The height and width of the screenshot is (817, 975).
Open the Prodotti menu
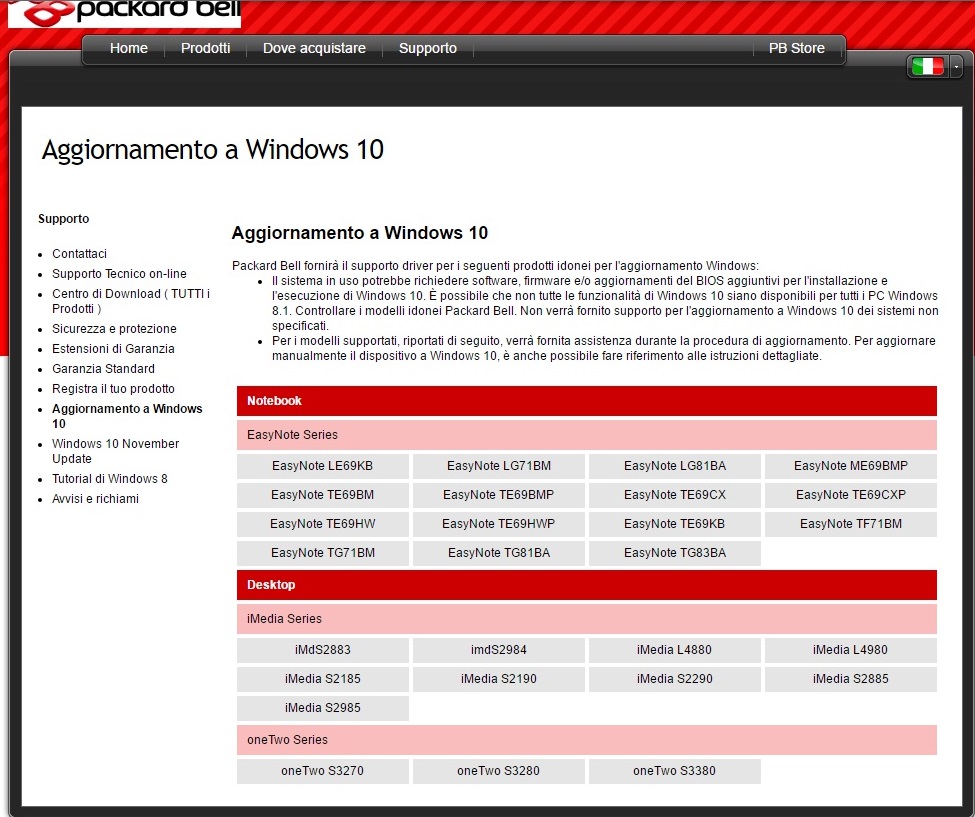coord(205,48)
